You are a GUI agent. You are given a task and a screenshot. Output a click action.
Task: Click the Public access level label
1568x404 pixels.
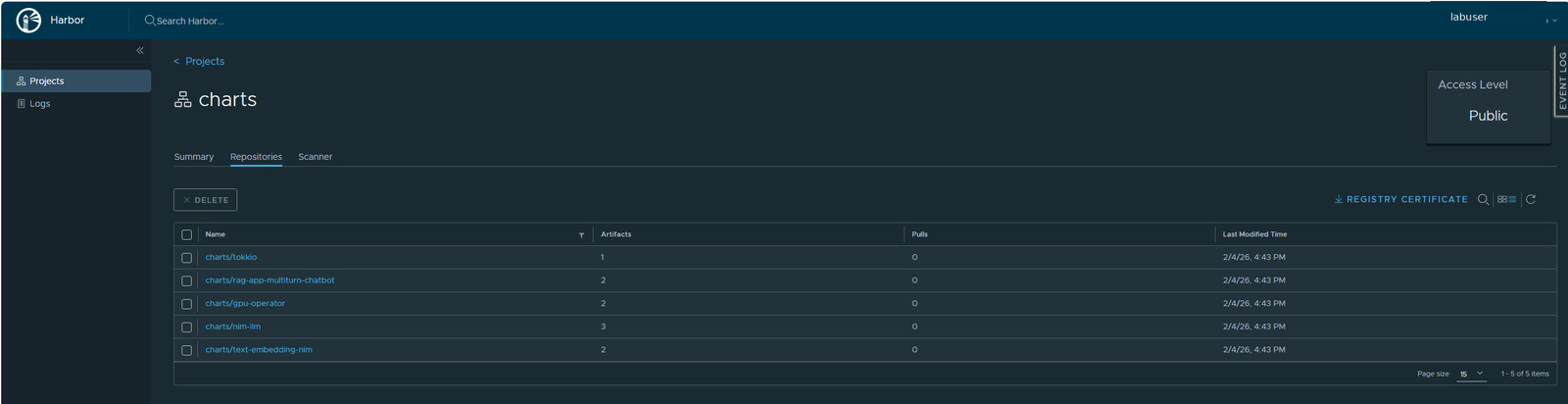[1488, 116]
